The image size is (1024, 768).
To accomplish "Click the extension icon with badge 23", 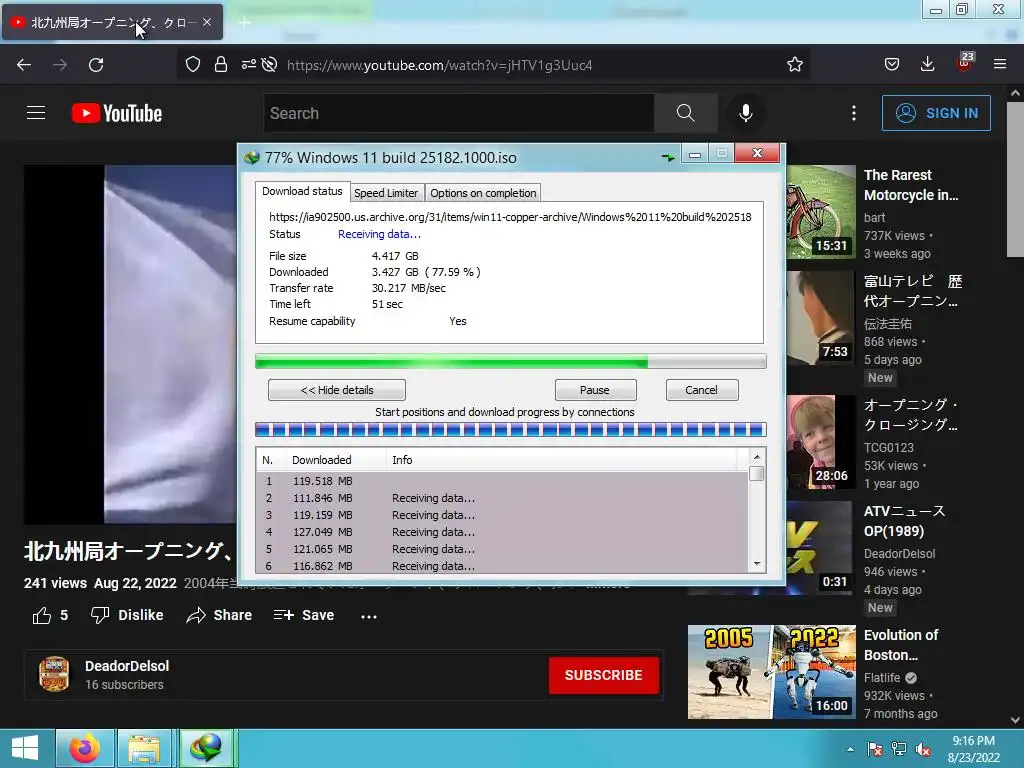I will click(965, 63).
